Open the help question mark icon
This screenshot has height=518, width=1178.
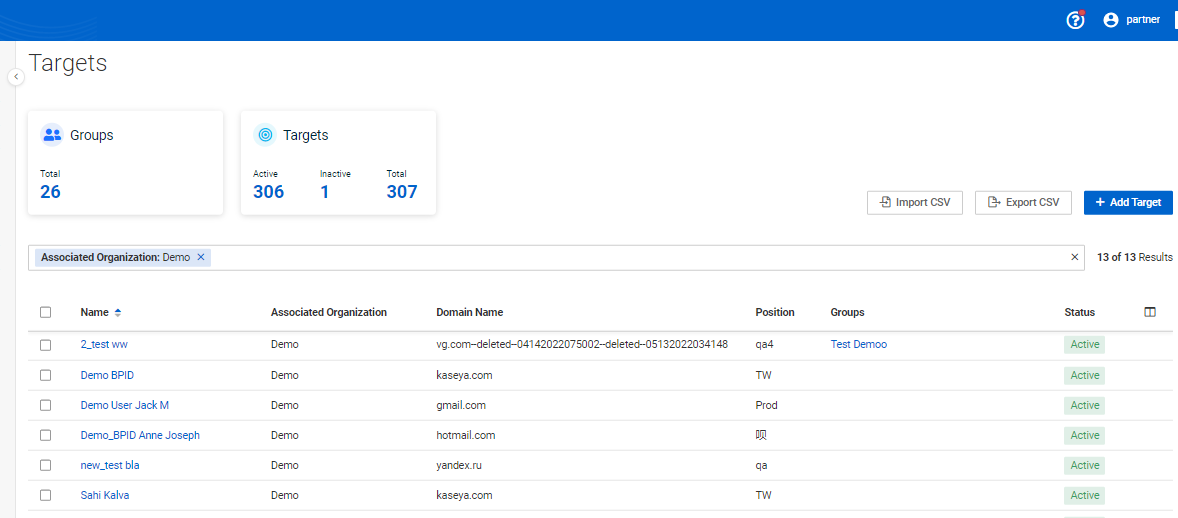tap(1075, 21)
